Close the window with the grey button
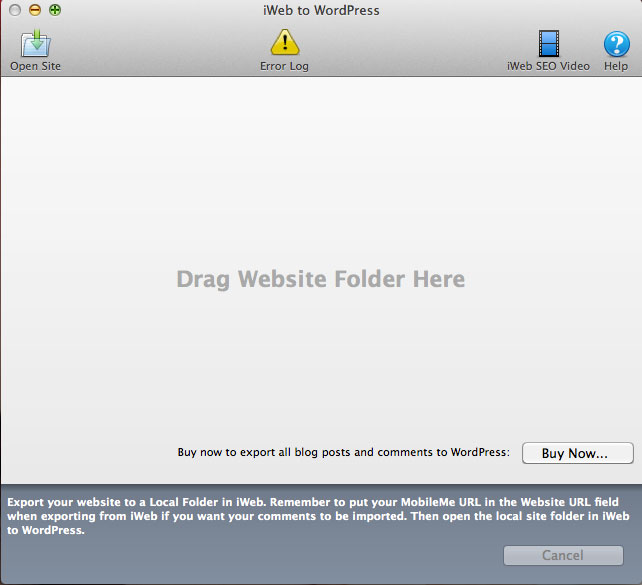The image size is (642, 585). (x=15, y=10)
